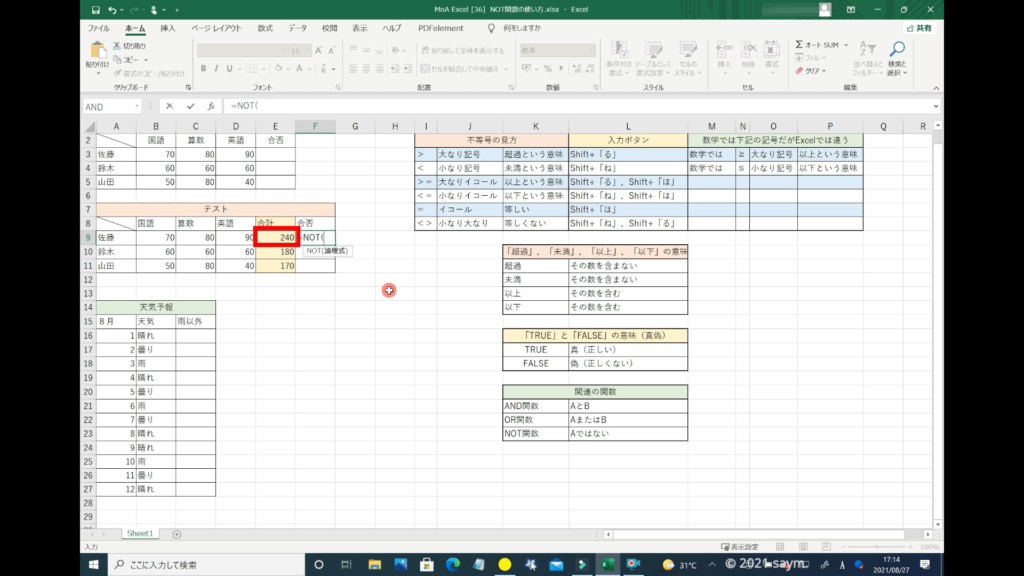Viewport: 1024px width, 576px height.
Task: Select cell E10 containing 180
Action: click(x=275, y=252)
